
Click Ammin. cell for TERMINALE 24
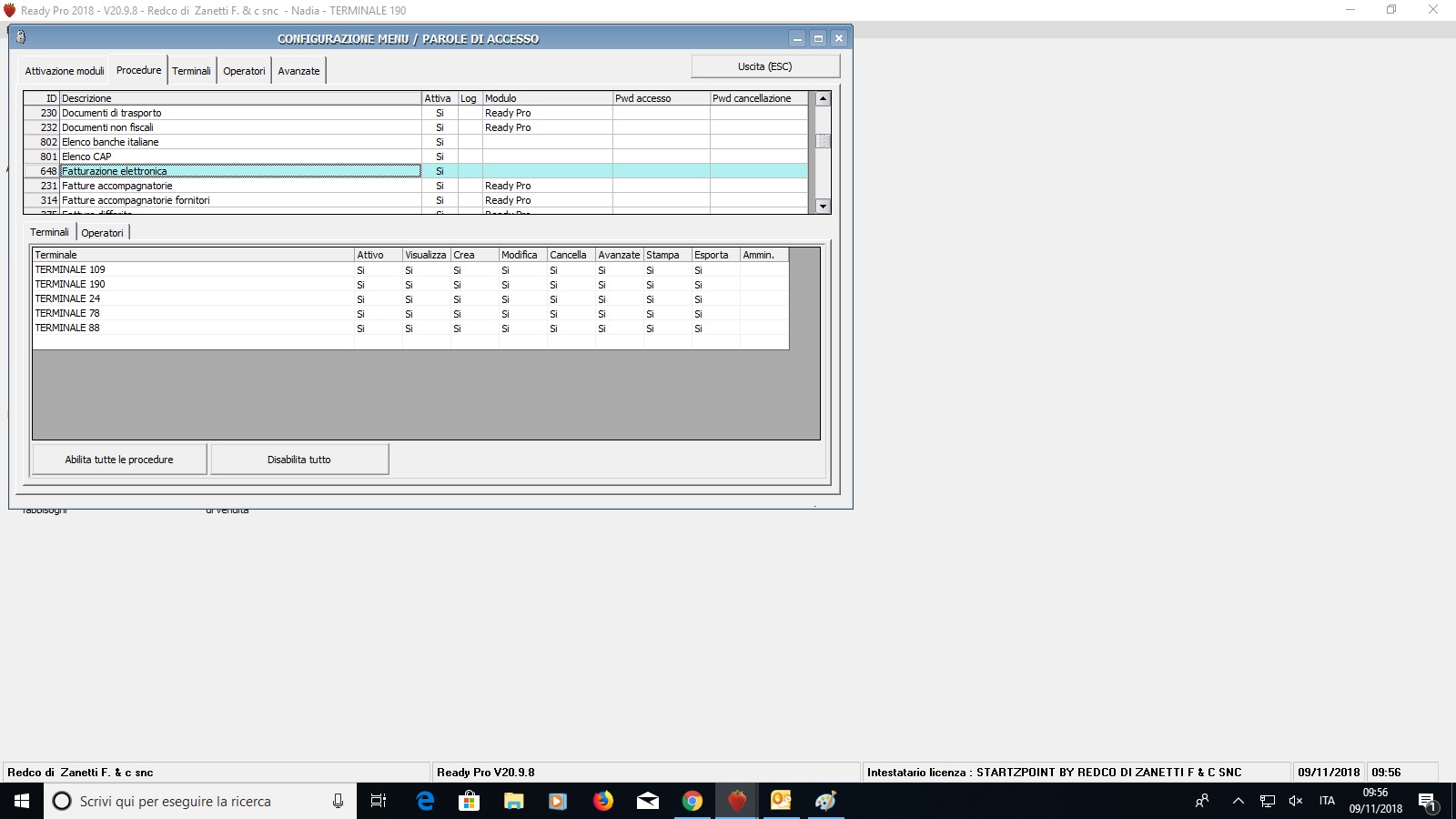pyautogui.click(x=763, y=299)
